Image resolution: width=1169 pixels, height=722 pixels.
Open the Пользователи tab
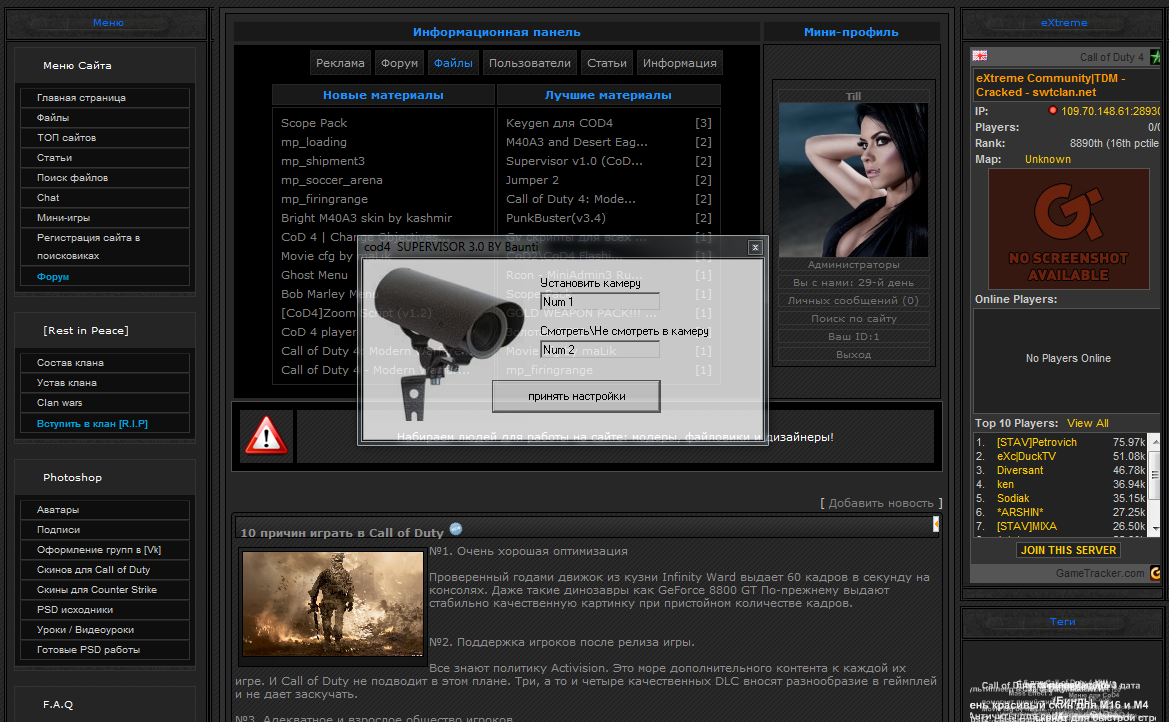tap(529, 63)
